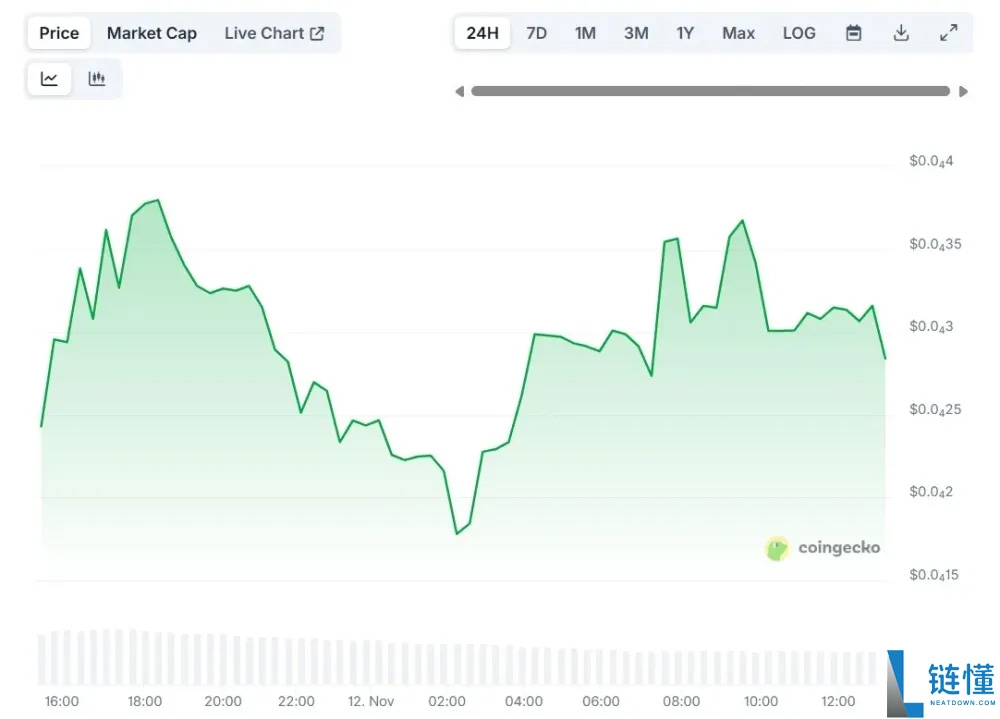The height and width of the screenshot is (719, 1000).
Task: Click the right scroll arrow
Action: pyautogui.click(x=963, y=92)
